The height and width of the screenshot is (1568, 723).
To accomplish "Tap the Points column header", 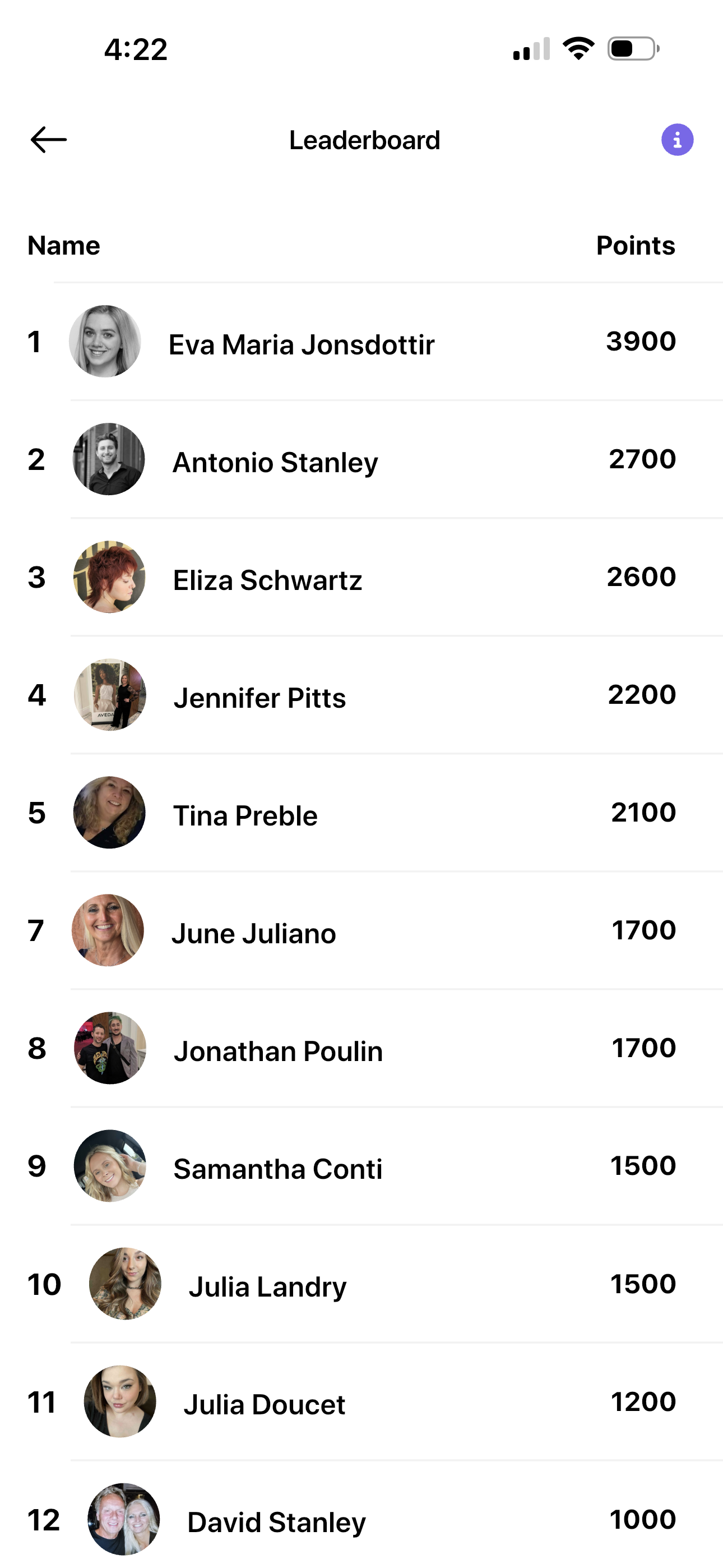I will coord(636,245).
